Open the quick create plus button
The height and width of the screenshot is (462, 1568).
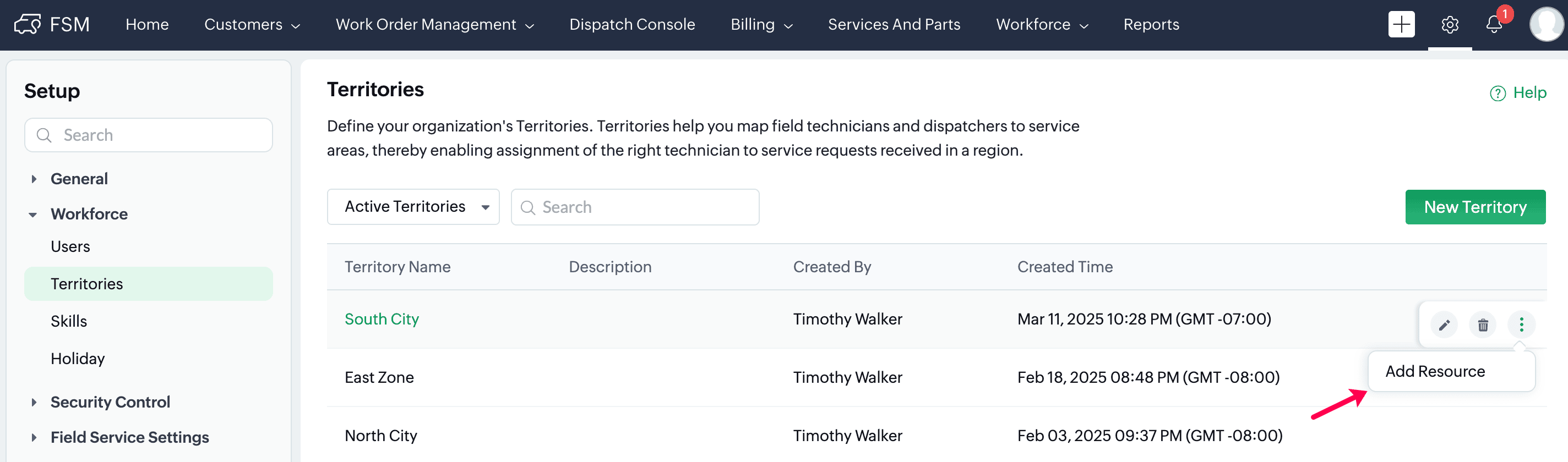click(1401, 24)
